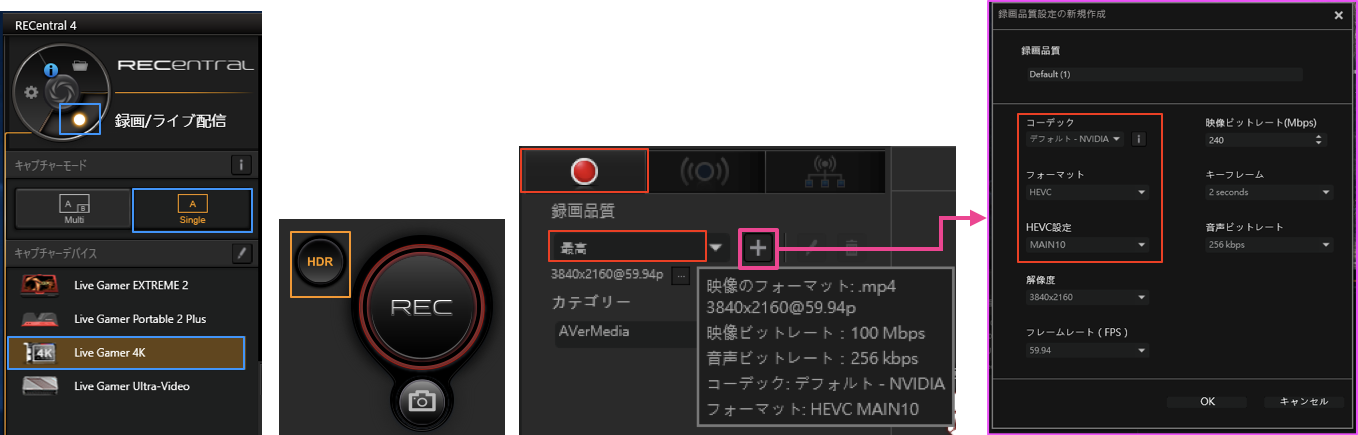The width and height of the screenshot is (1358, 435).
Task: Edit recording quality preset with pencil icon
Action: [x=813, y=247]
